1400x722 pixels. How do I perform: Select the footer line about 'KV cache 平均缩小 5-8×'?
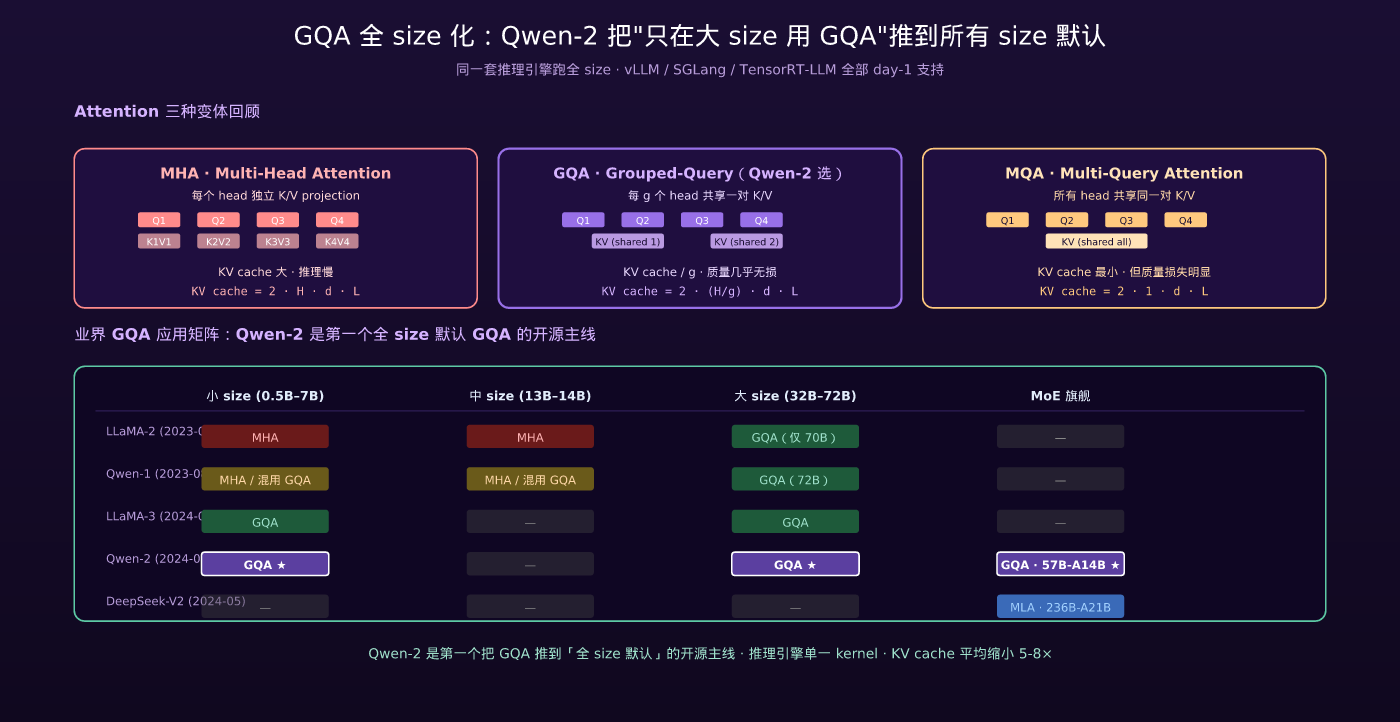coord(710,653)
